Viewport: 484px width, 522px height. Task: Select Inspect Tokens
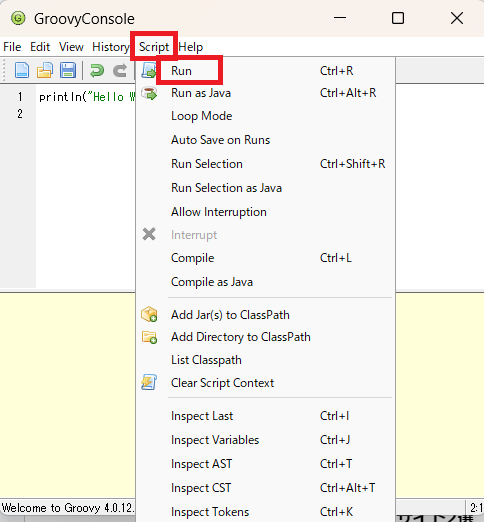pyautogui.click(x=265, y=512)
